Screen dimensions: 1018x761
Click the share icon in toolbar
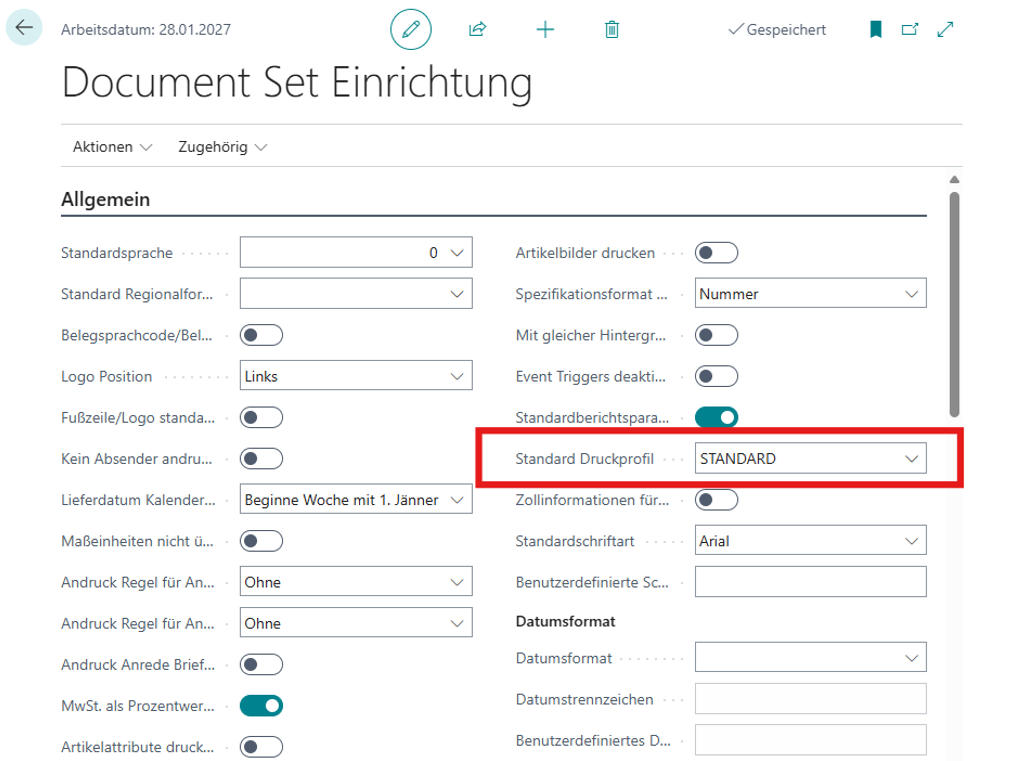coord(477,30)
